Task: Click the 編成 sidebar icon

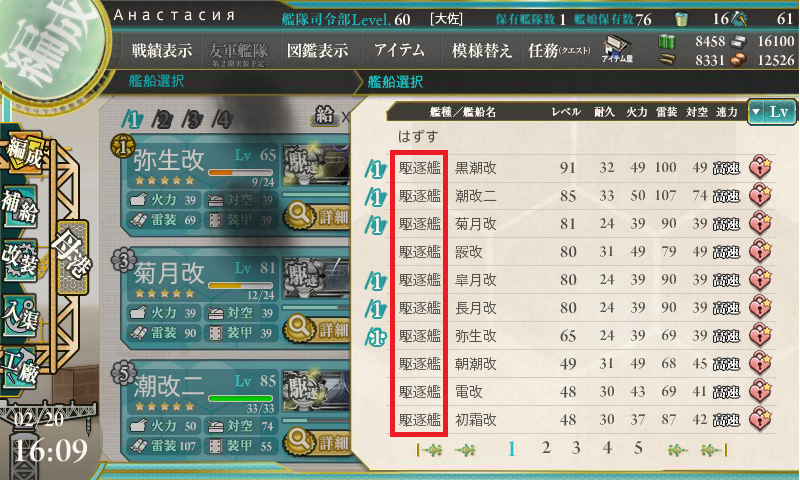Action: (23, 152)
